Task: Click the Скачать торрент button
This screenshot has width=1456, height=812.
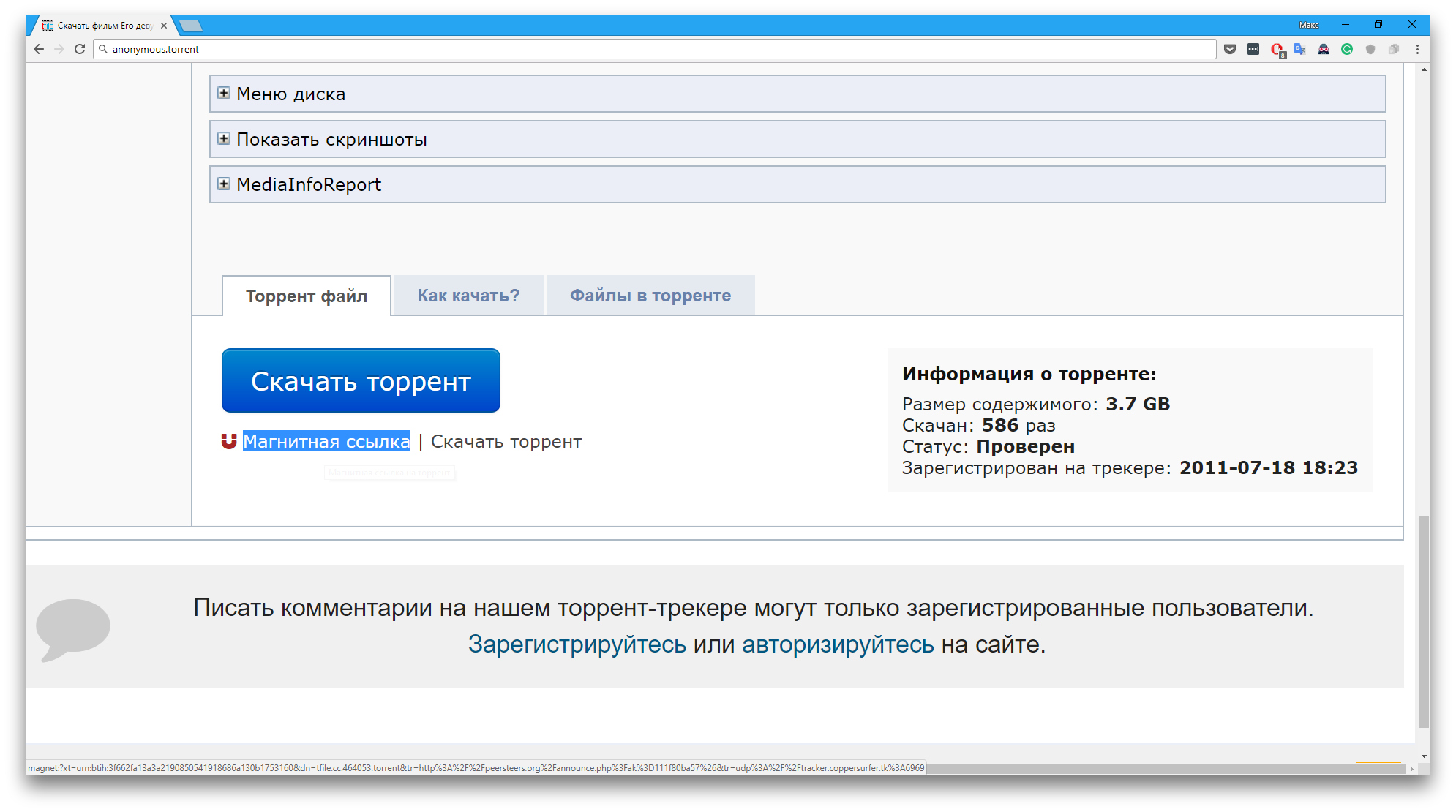Action: [x=361, y=381]
